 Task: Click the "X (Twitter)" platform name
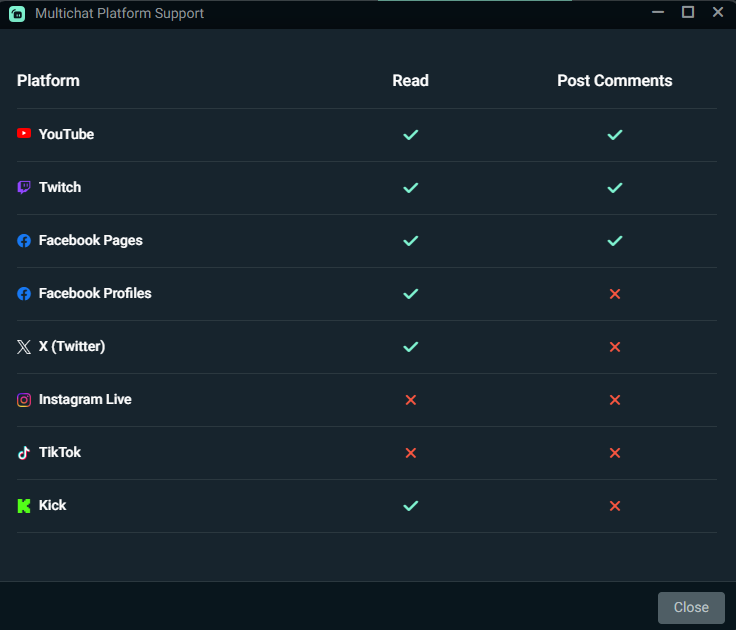click(x=72, y=346)
